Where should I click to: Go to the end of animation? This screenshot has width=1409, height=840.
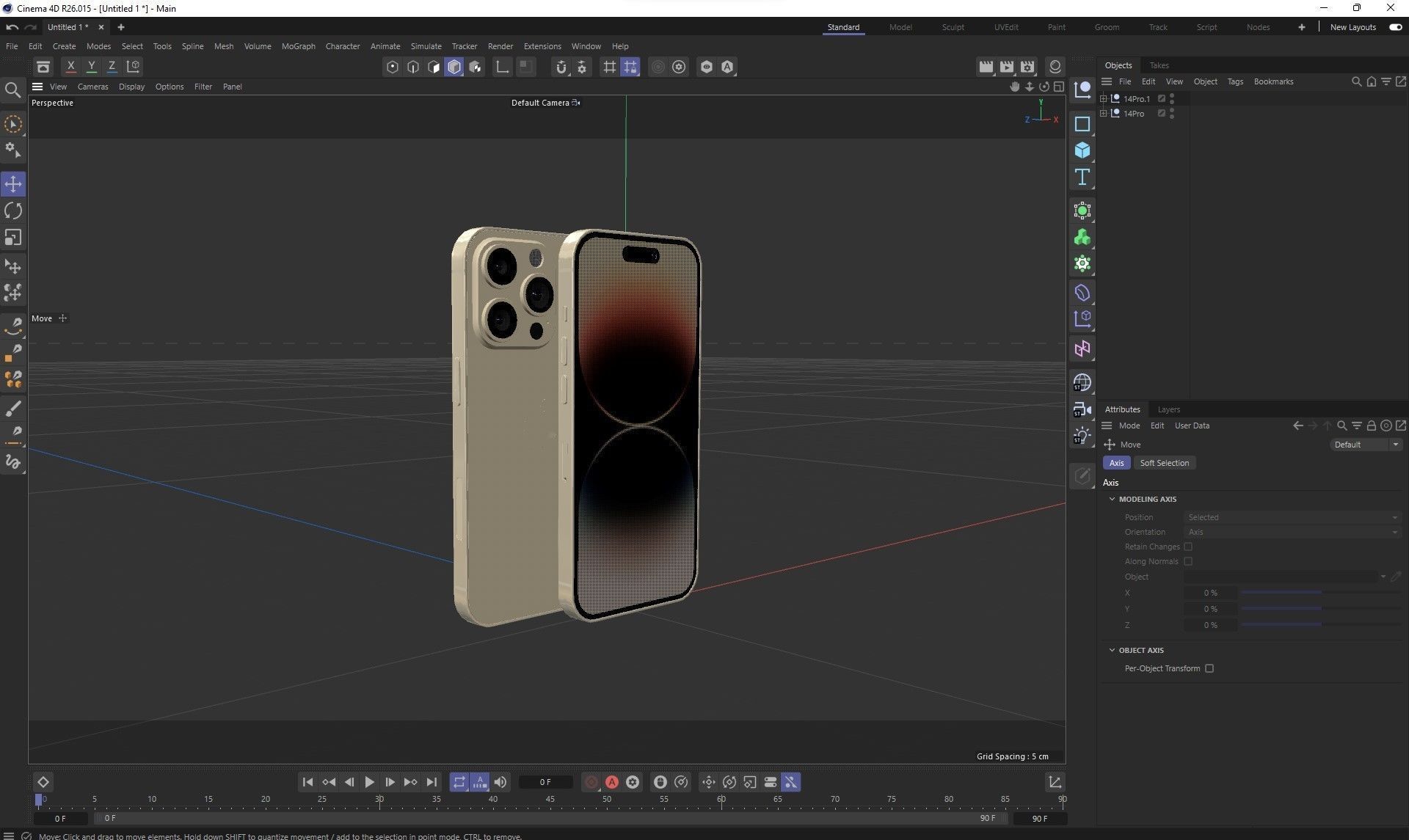coord(432,782)
